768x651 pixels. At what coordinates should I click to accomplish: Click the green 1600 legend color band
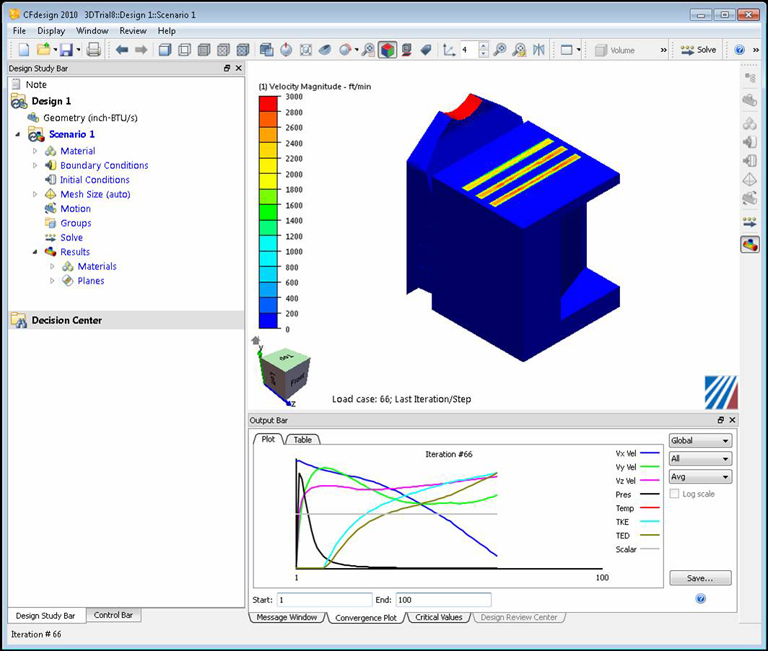tap(268, 212)
